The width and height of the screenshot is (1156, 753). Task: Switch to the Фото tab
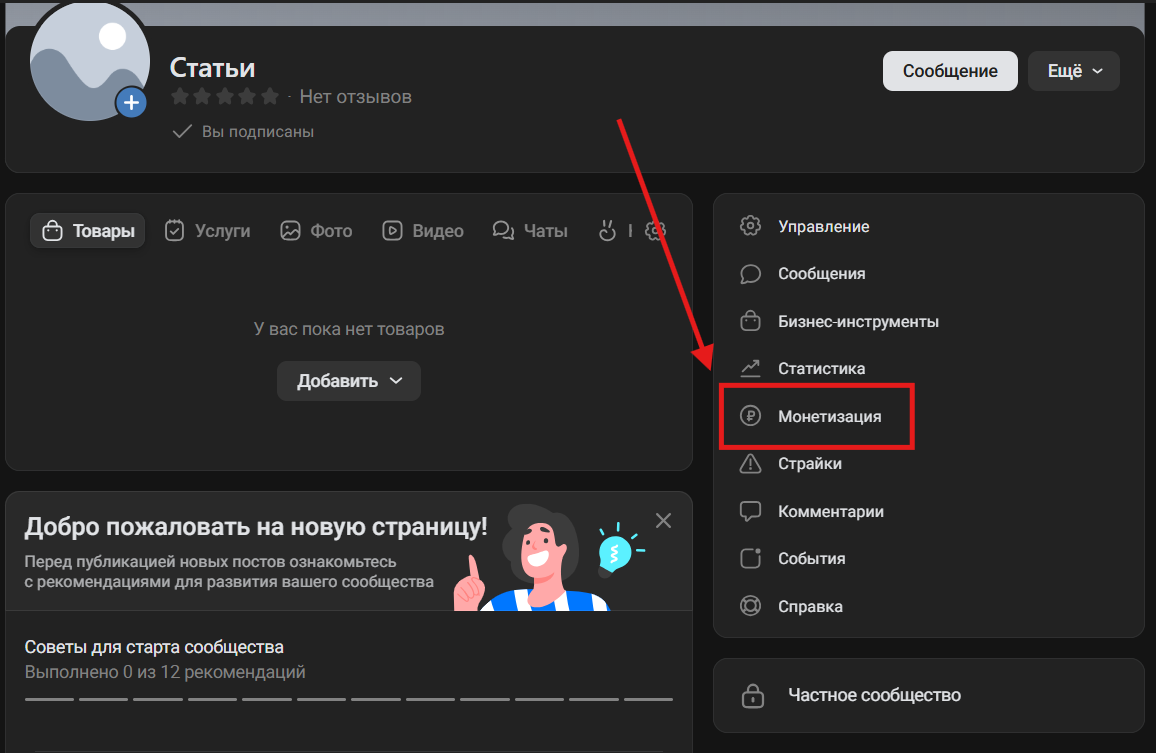click(x=316, y=230)
